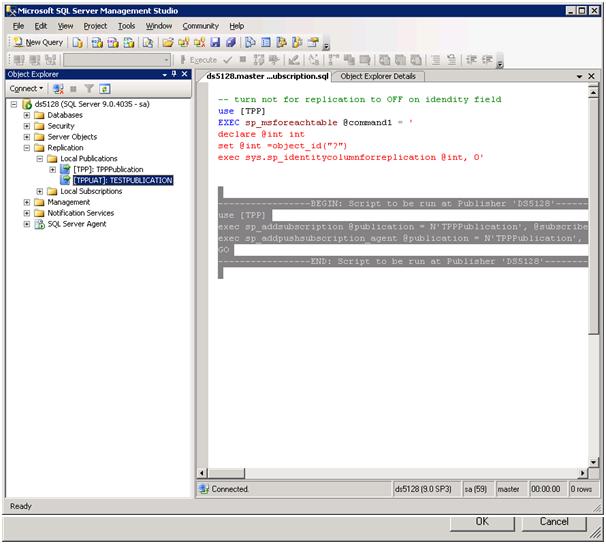Open the SQL editor toolbar overflow arrow
The height and width of the screenshot is (544, 606).
500,64
